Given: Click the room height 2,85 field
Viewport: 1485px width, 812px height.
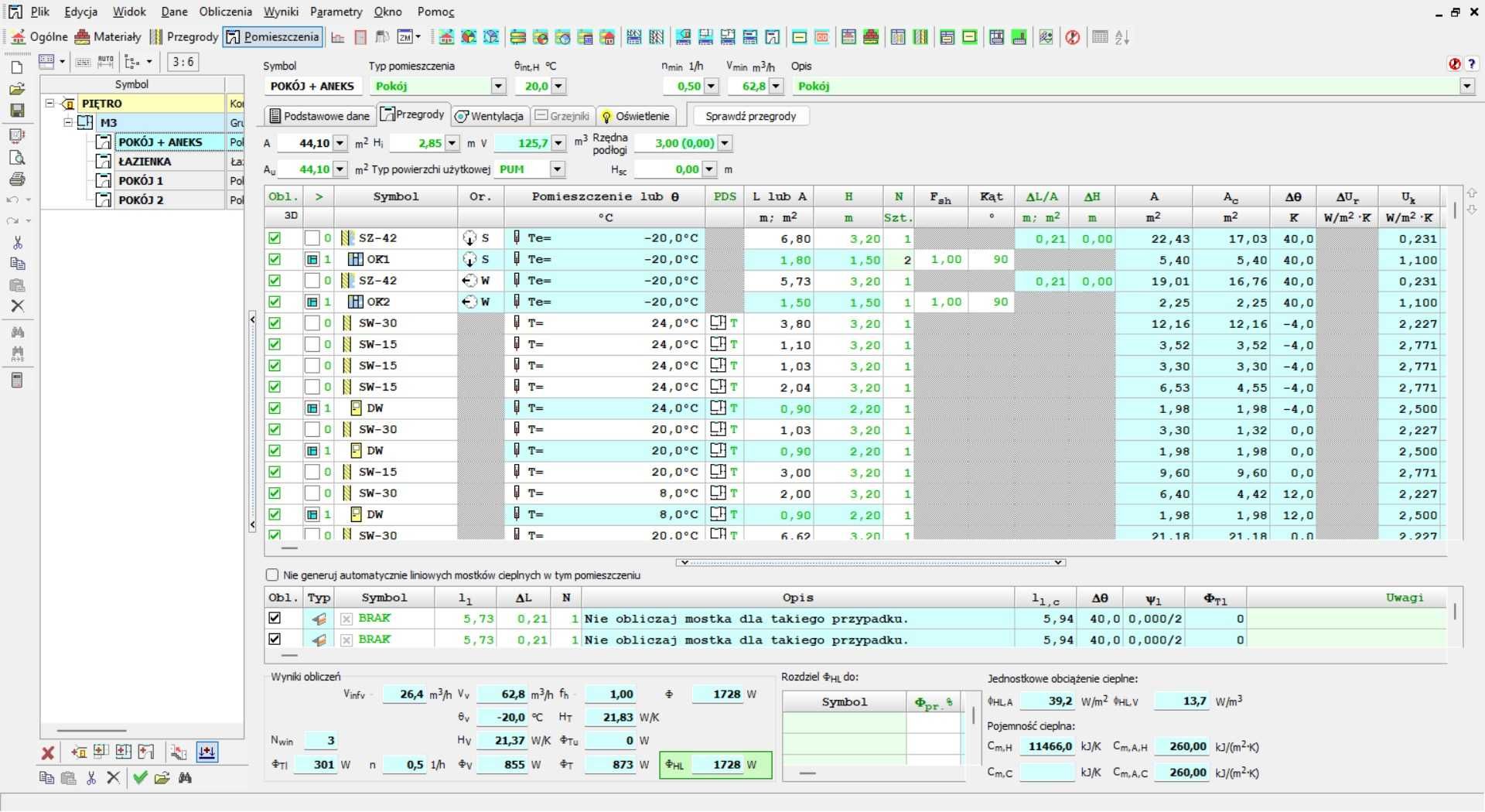Looking at the screenshot, I should tap(418, 143).
